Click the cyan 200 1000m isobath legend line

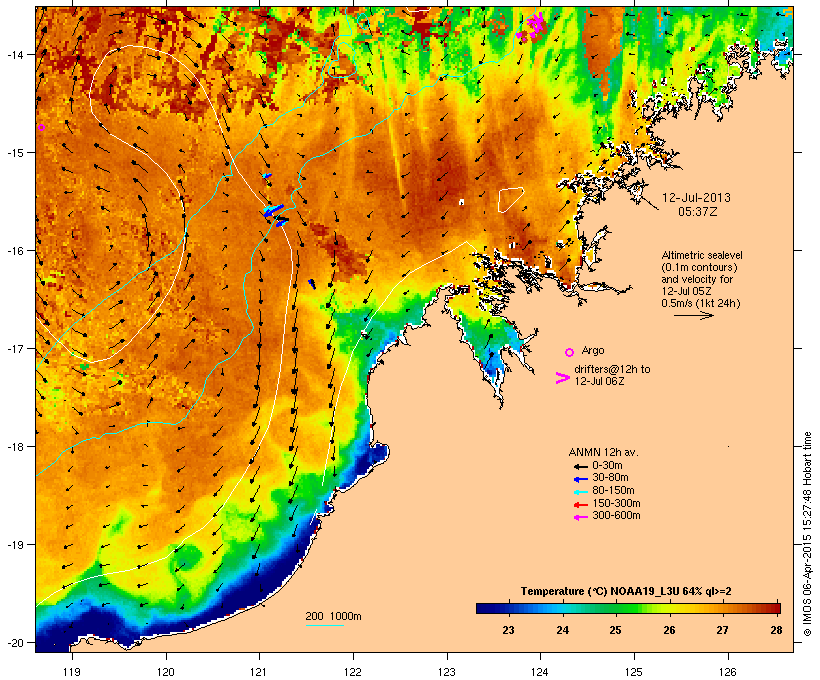(x=325, y=625)
